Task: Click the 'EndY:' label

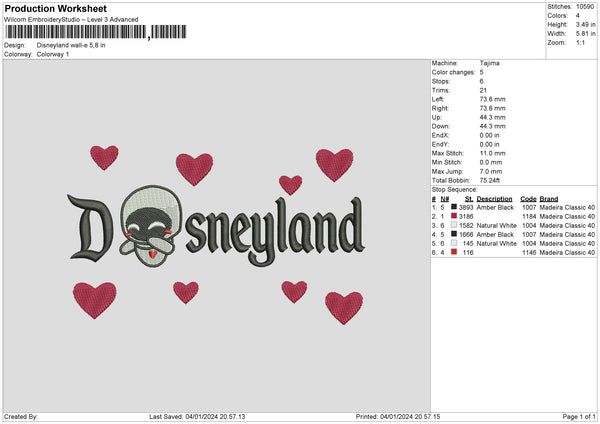Action: coord(440,144)
